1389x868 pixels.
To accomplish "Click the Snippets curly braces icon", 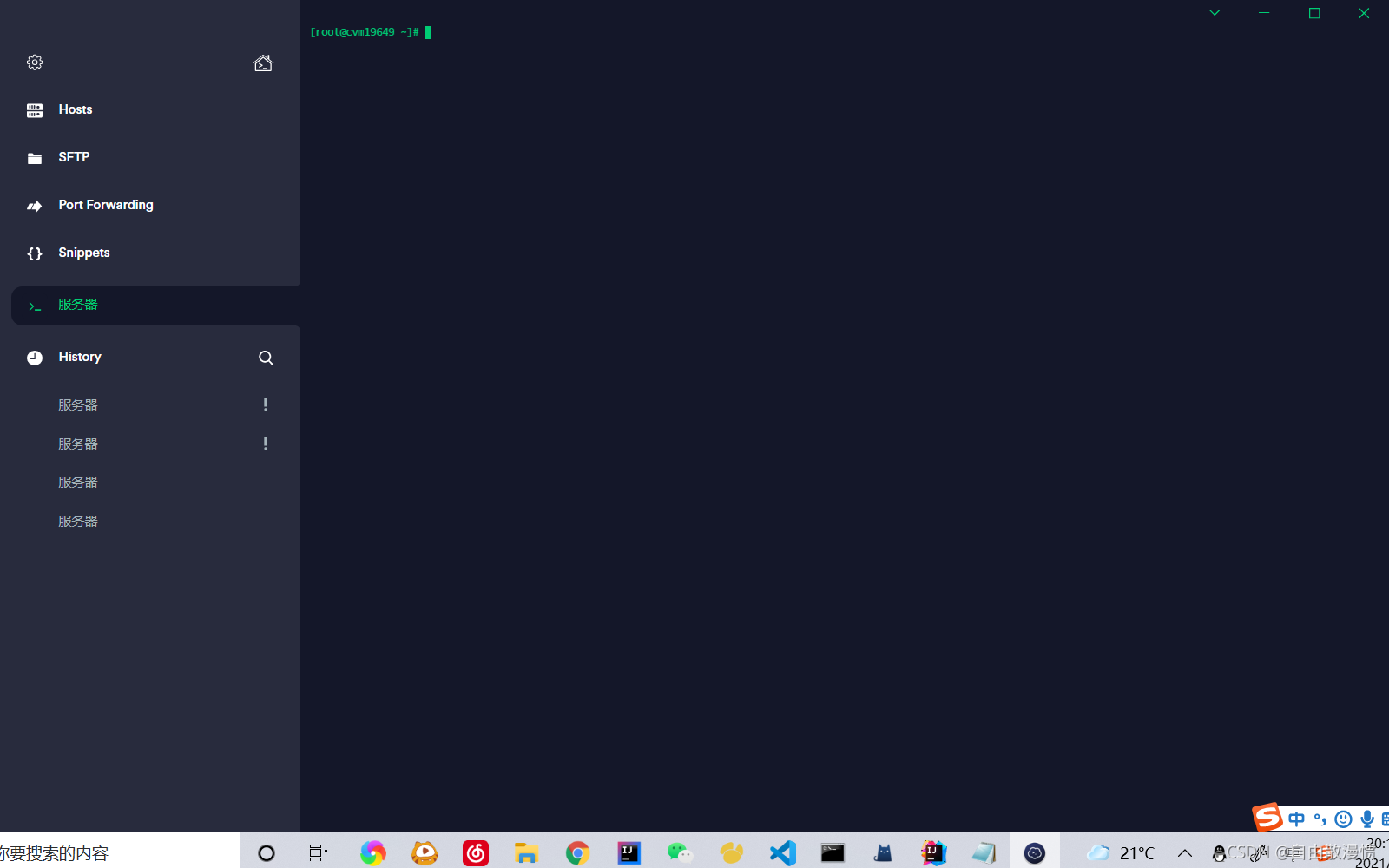I will click(35, 253).
